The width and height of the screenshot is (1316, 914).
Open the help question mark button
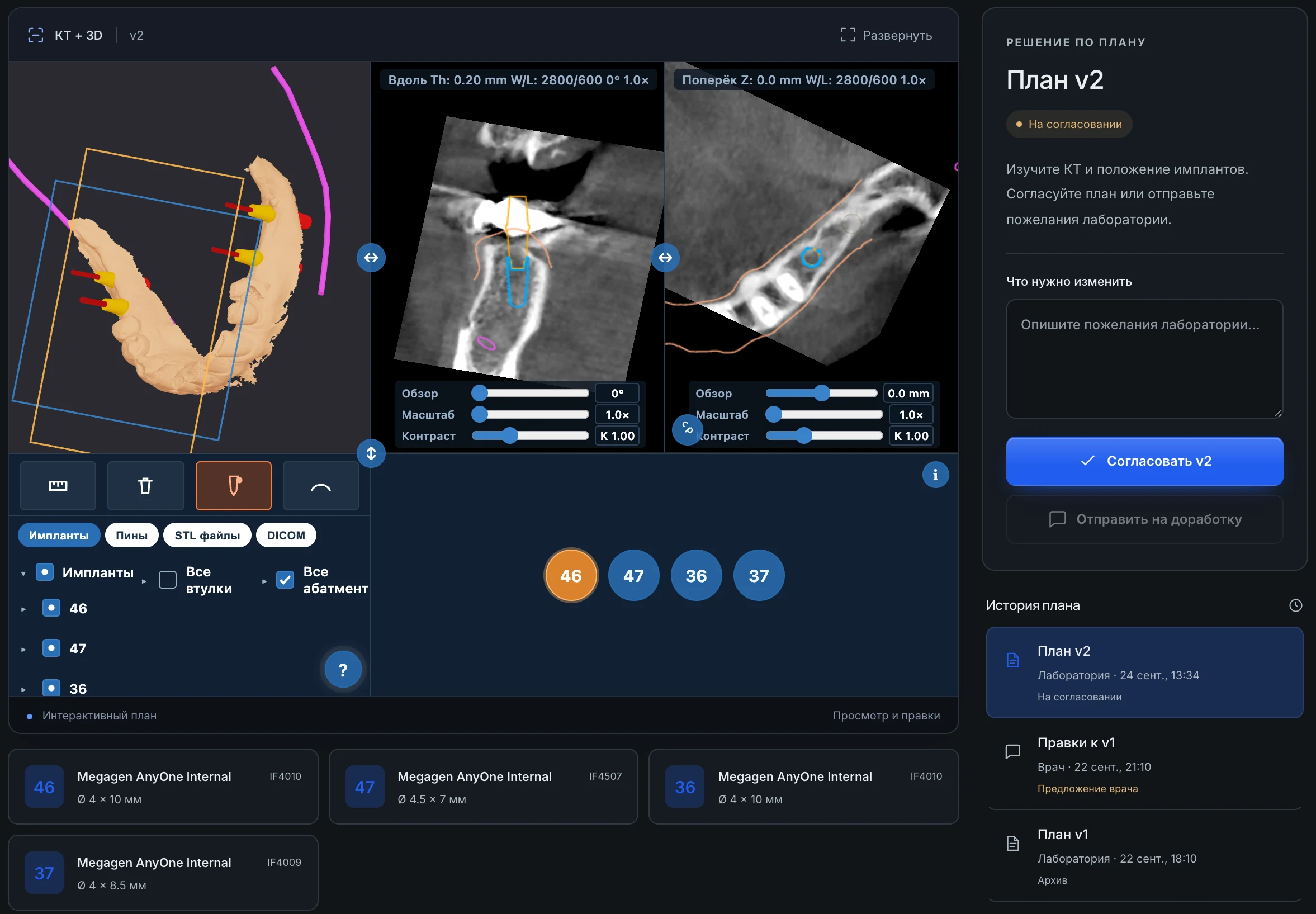343,670
